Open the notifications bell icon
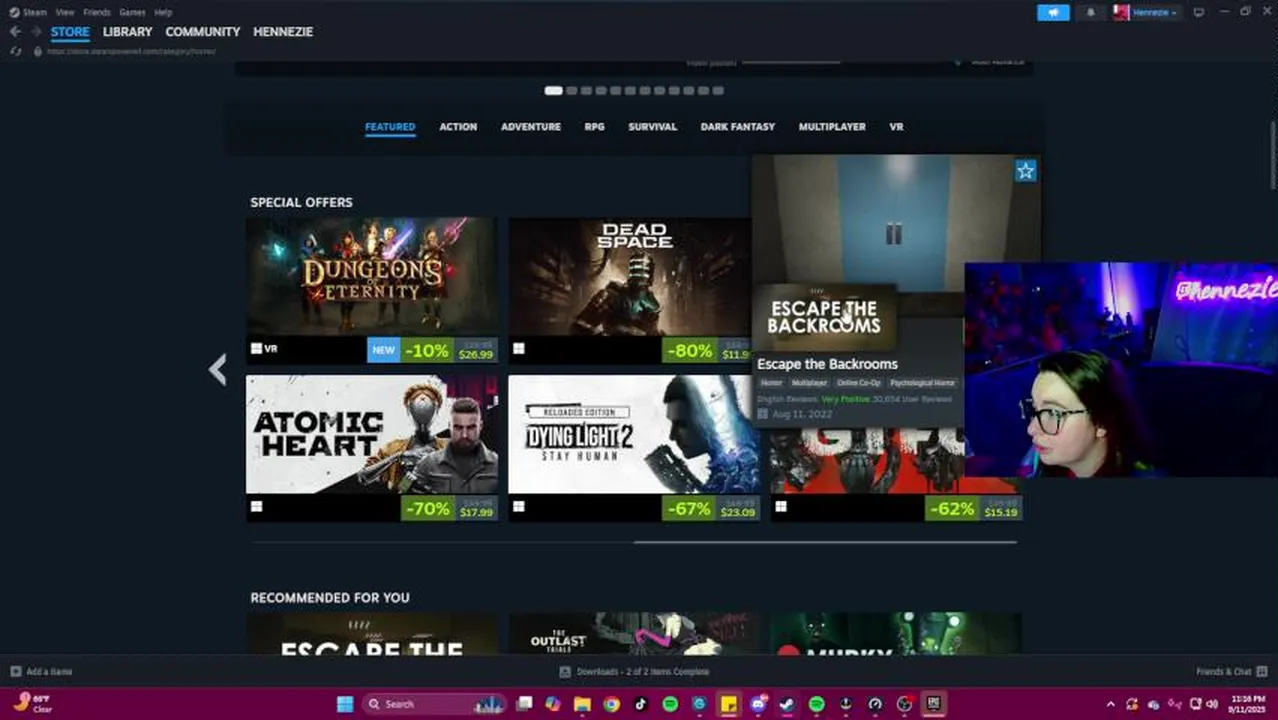The image size is (1278, 720). coord(1090,12)
